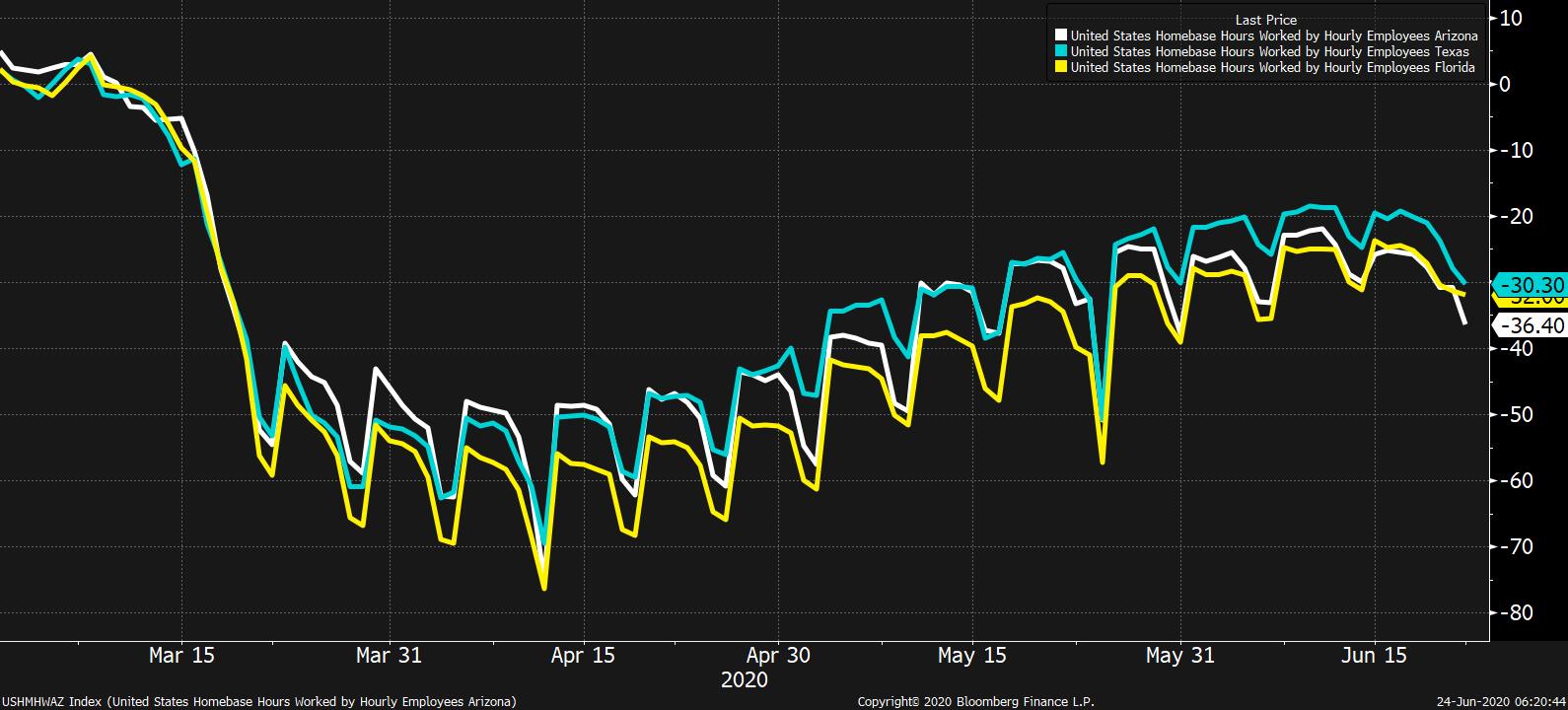1568x710 pixels.
Task: Click the Mar 15 date label
Action: coord(181,656)
